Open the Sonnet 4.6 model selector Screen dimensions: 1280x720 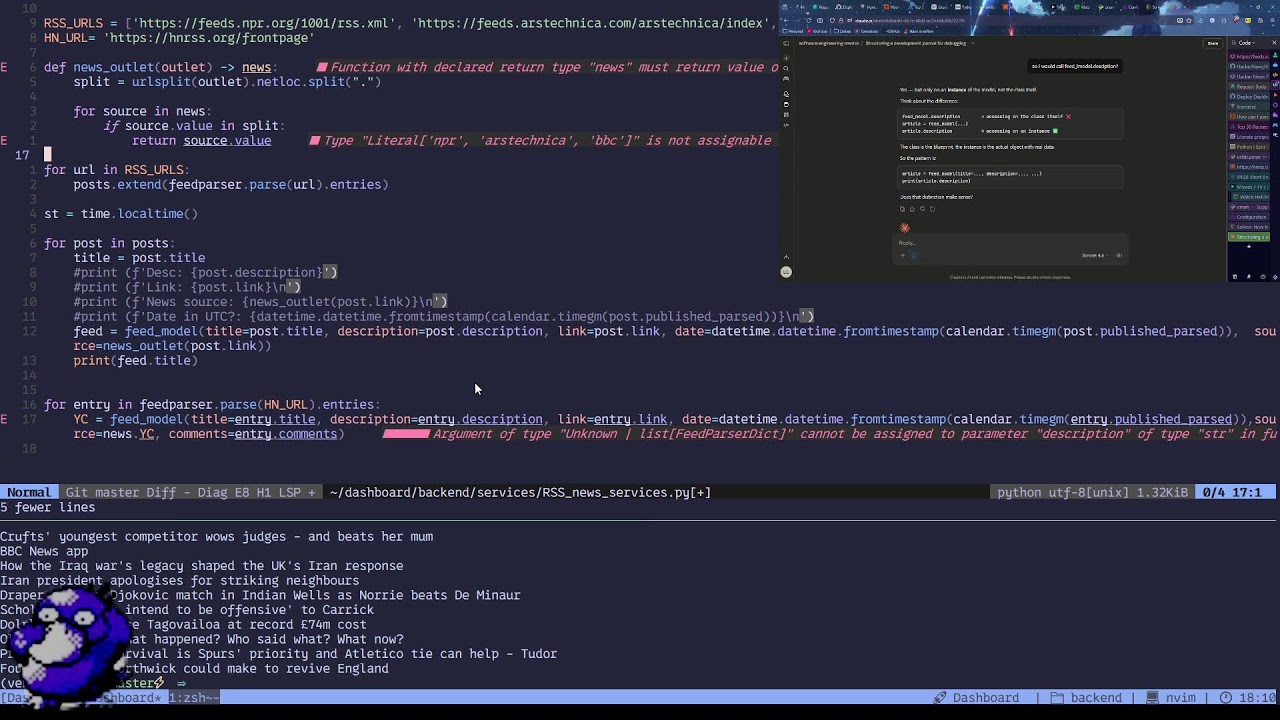tap(1095, 255)
